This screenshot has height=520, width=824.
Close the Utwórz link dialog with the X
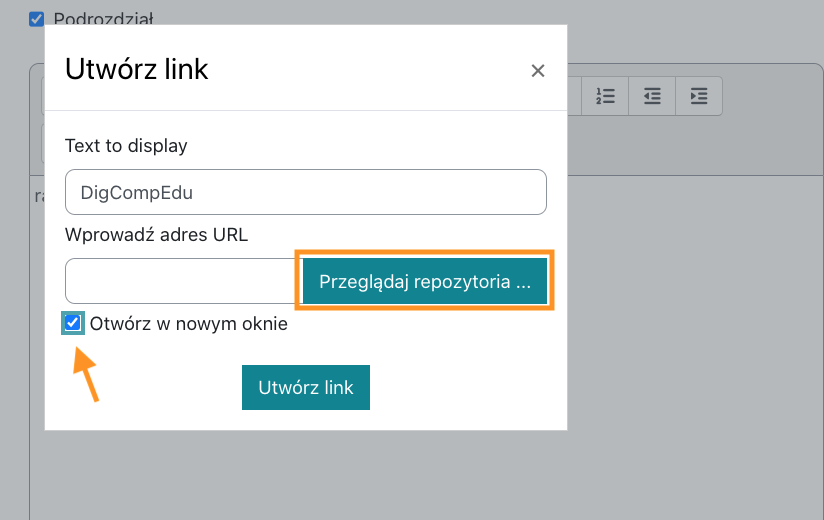(538, 70)
